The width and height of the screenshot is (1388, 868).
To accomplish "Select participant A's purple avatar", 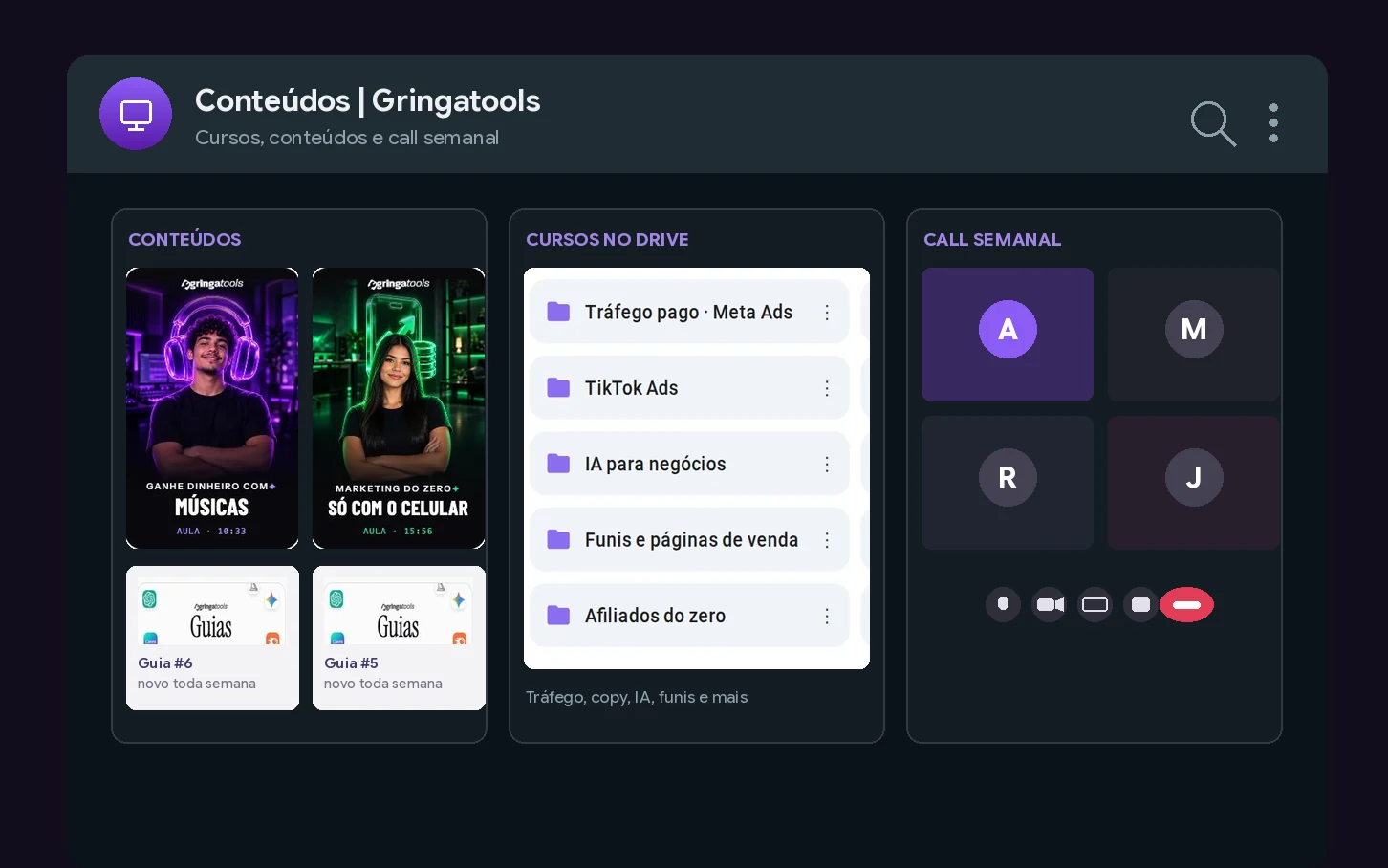I will pyautogui.click(x=1008, y=329).
